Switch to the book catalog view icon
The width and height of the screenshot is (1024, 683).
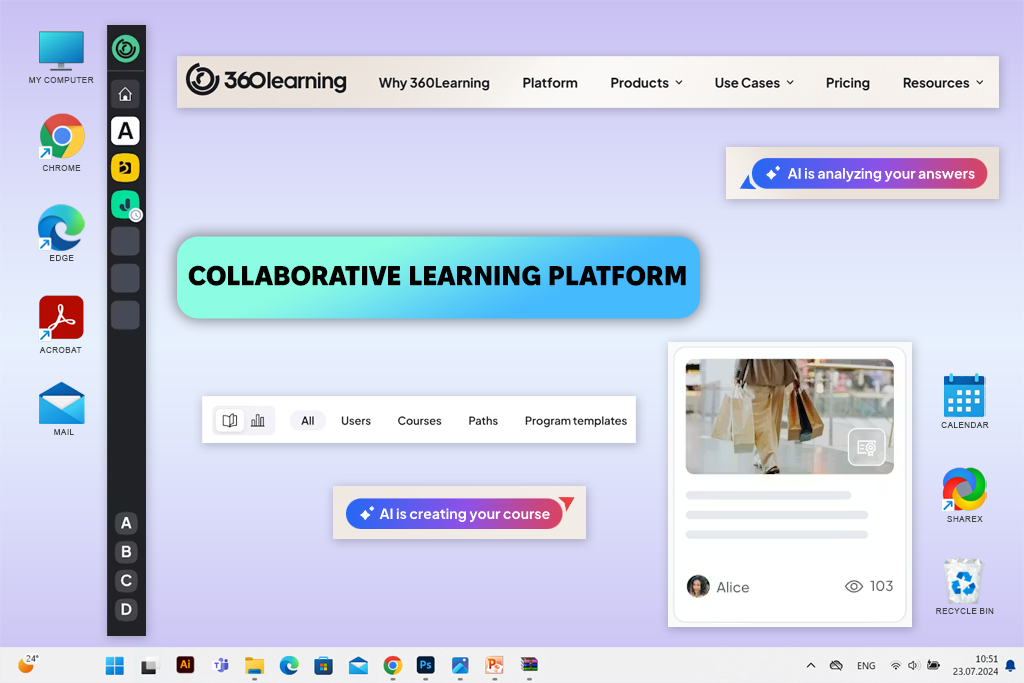pyautogui.click(x=230, y=421)
